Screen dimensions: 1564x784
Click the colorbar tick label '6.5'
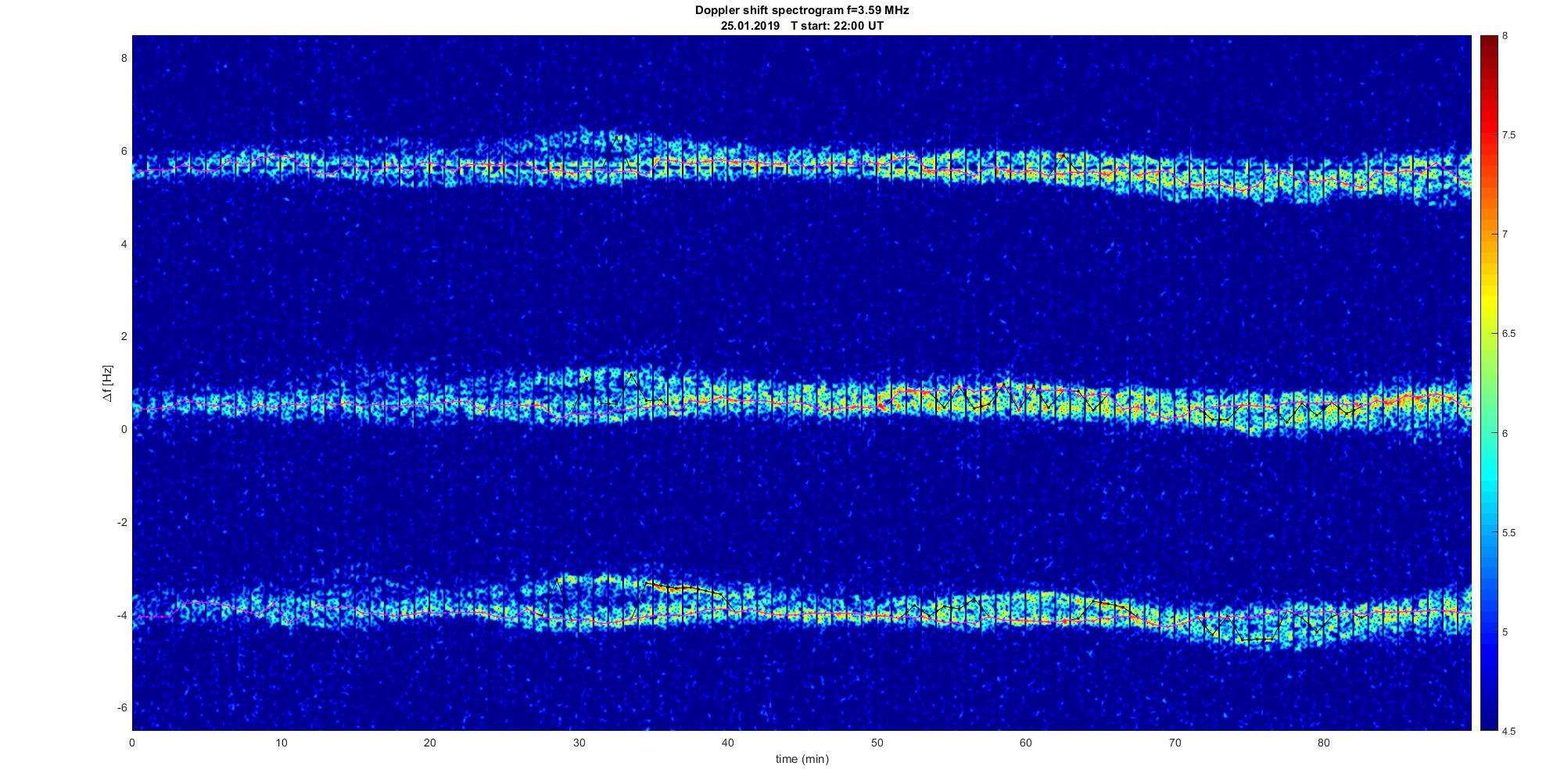pos(1509,334)
